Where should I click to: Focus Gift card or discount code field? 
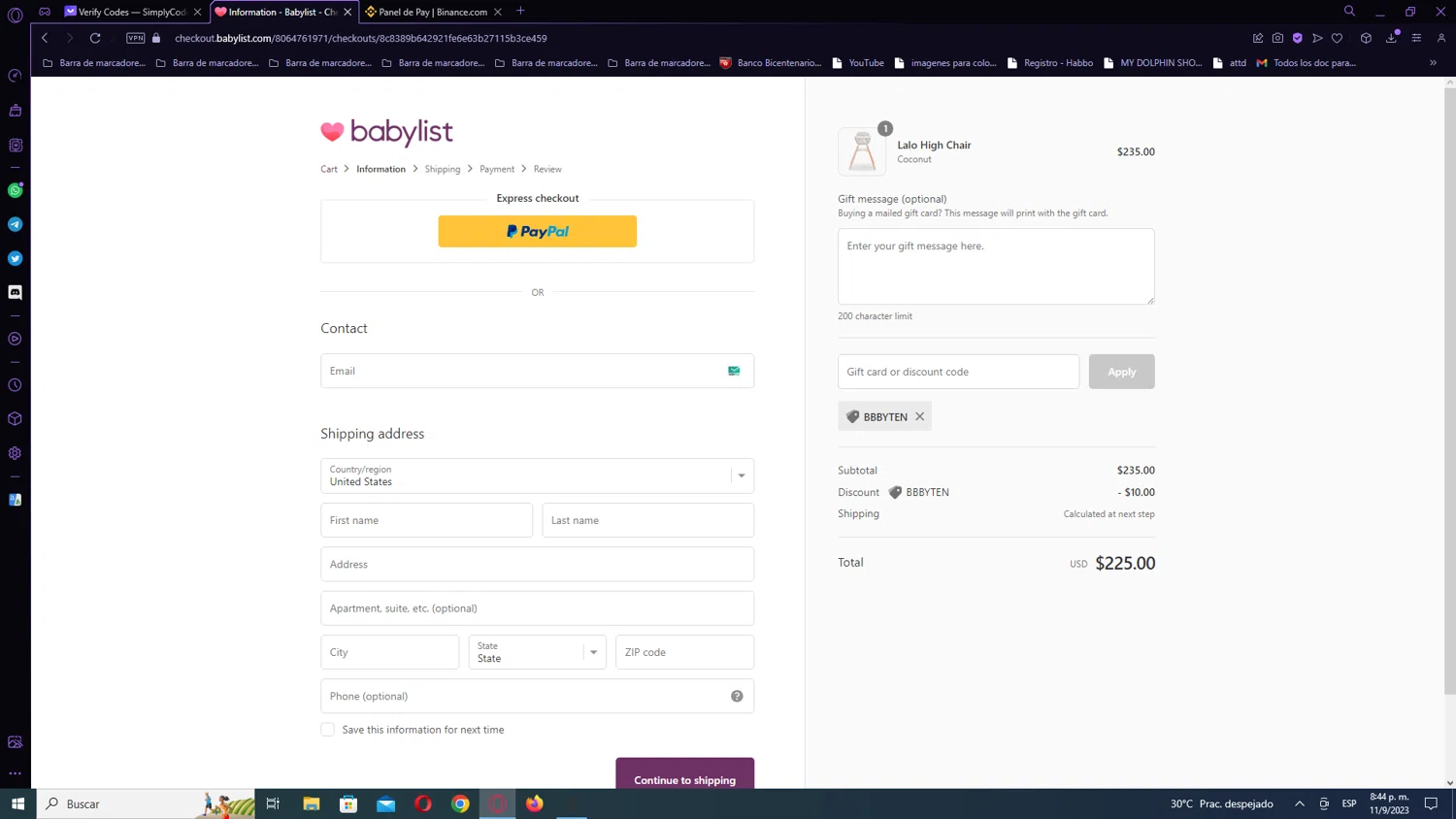tap(958, 372)
